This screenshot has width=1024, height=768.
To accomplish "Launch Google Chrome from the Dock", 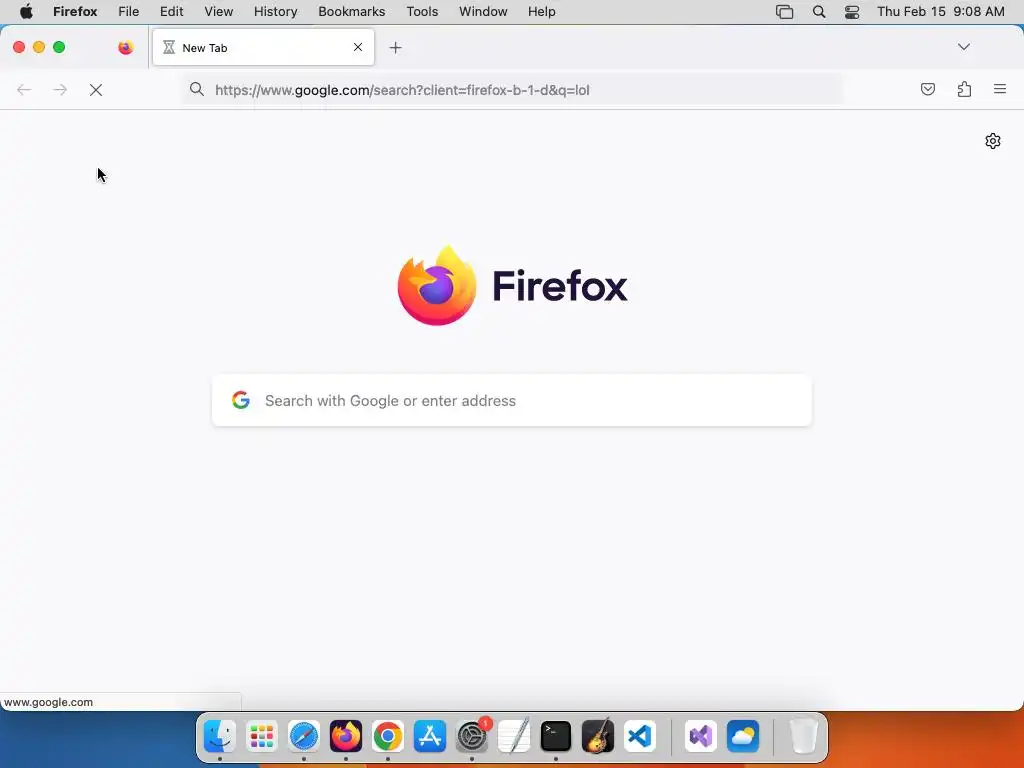I will pos(388,737).
